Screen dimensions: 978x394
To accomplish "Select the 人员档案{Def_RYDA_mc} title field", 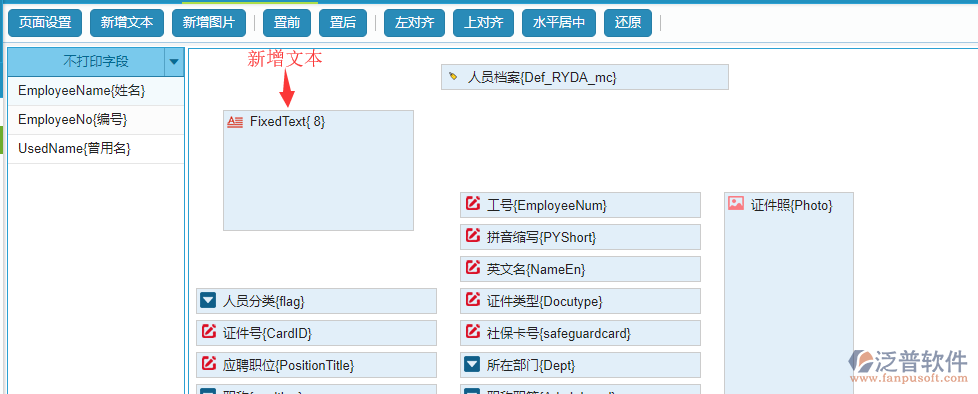I will 585,77.
